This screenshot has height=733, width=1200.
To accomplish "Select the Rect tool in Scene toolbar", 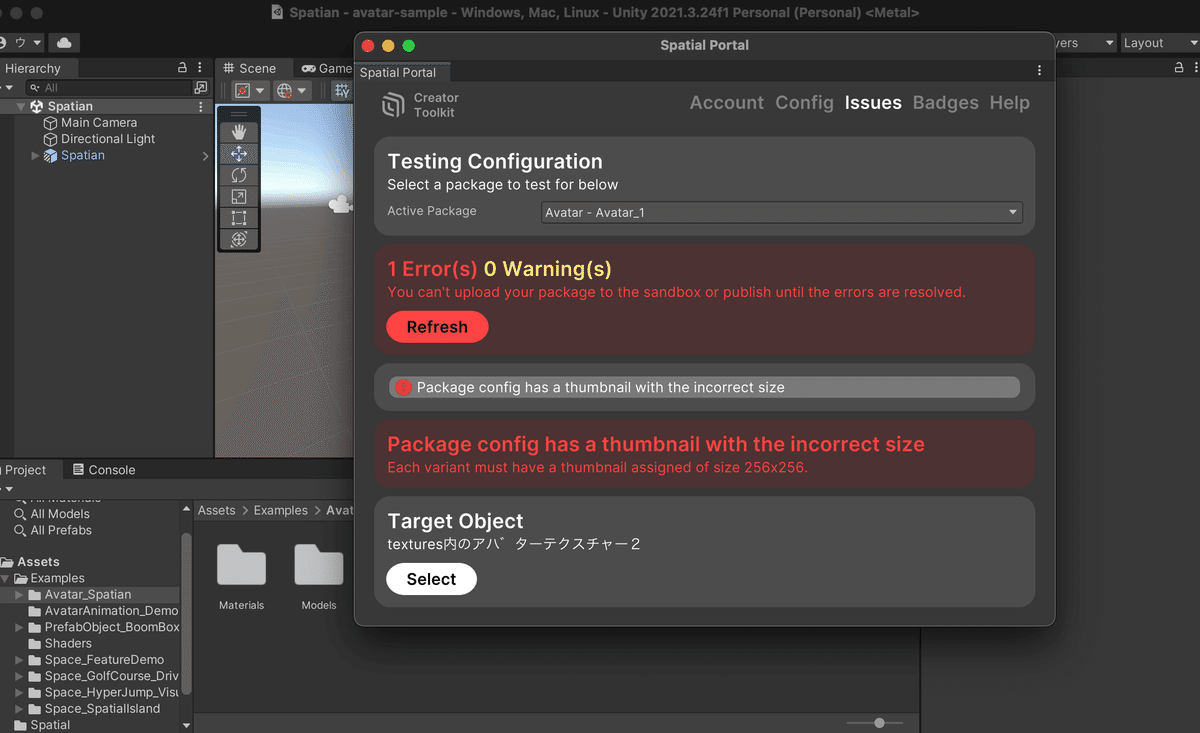I will click(239, 218).
